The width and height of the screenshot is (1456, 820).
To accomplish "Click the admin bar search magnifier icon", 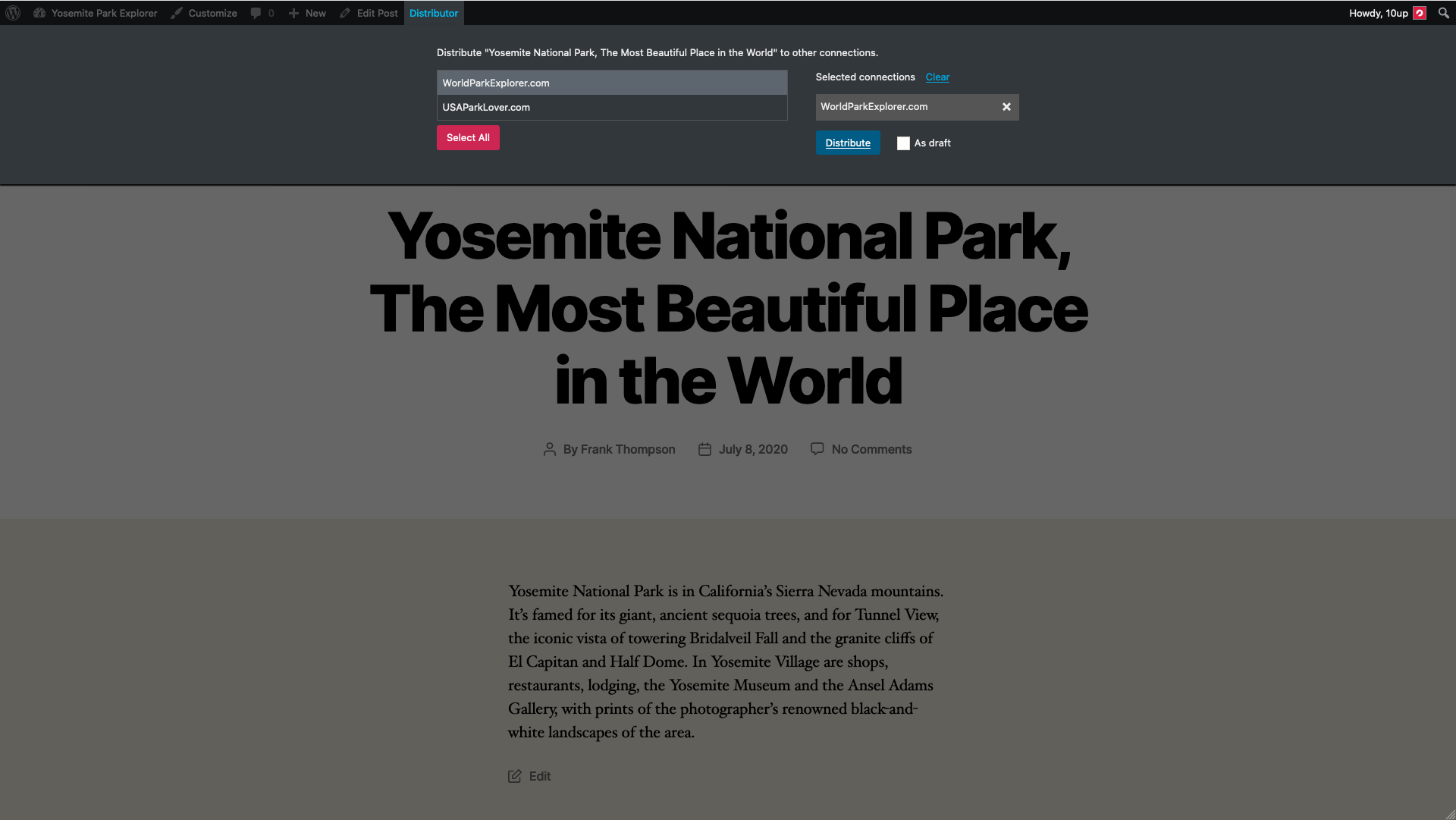I will pyautogui.click(x=1443, y=13).
